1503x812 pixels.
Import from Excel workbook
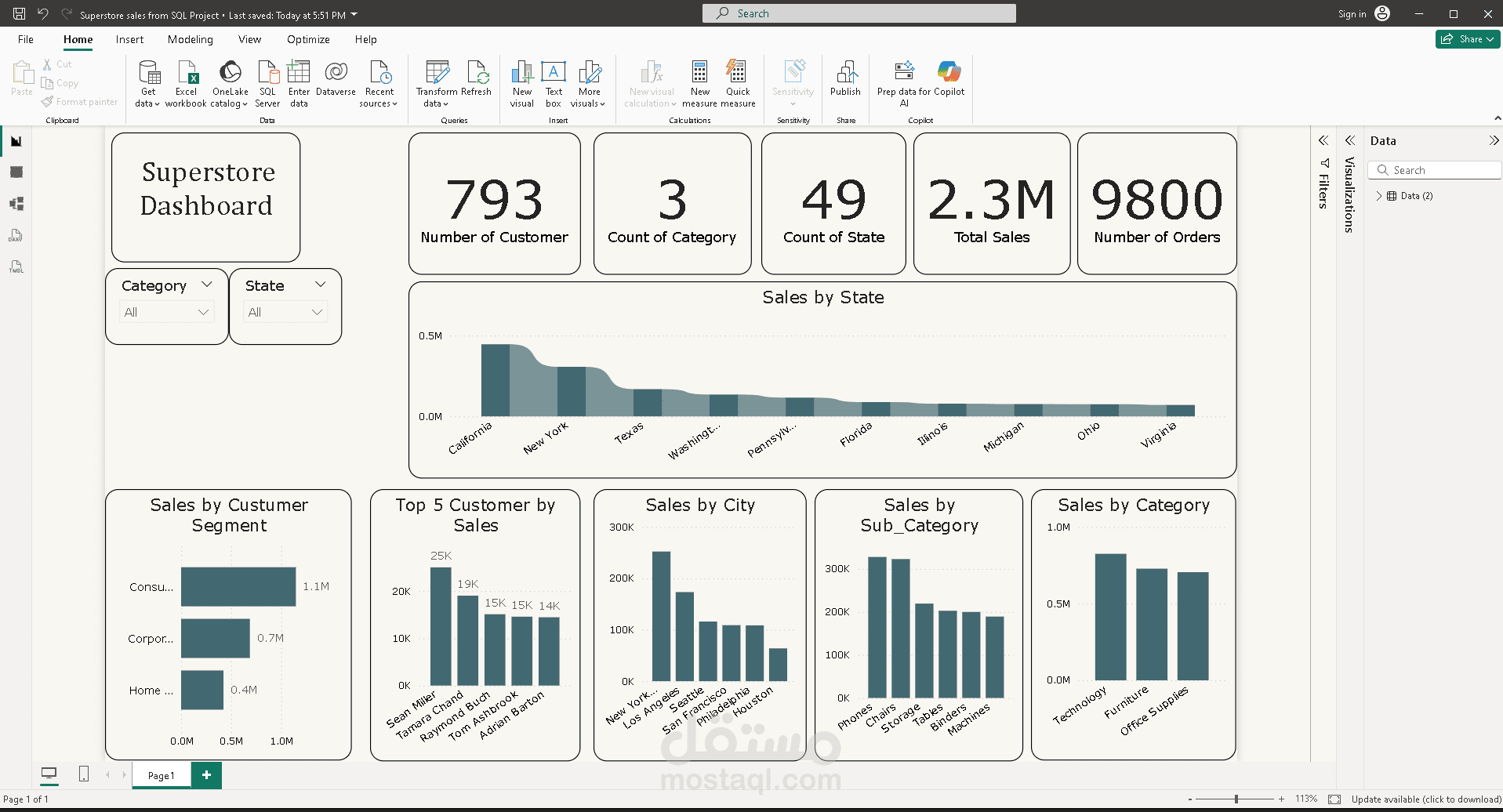187,84
